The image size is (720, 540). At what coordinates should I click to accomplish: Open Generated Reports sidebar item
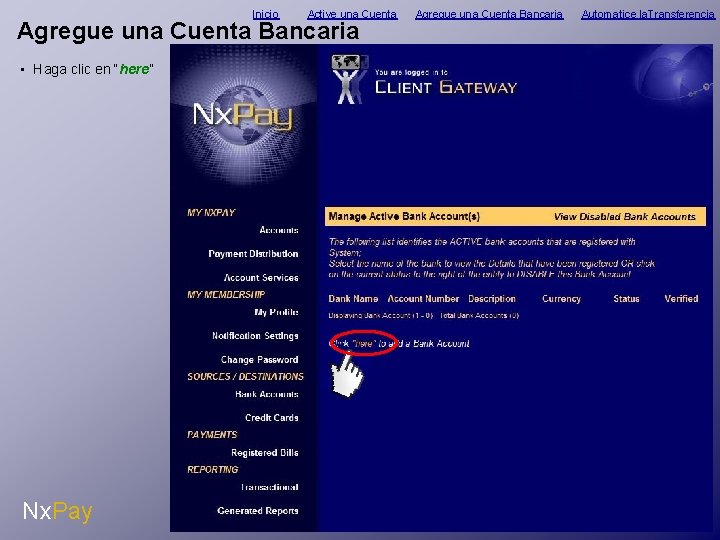258,511
